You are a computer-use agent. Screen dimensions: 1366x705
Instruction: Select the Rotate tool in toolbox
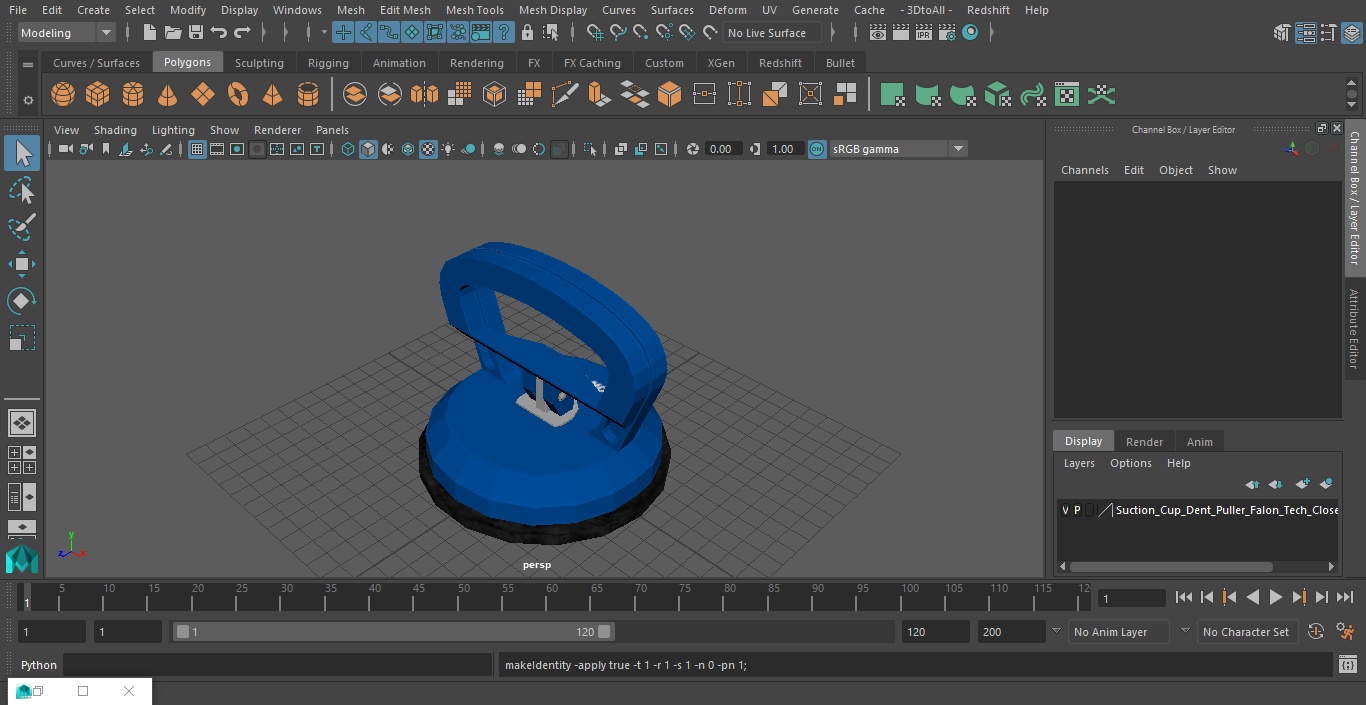(x=21, y=301)
